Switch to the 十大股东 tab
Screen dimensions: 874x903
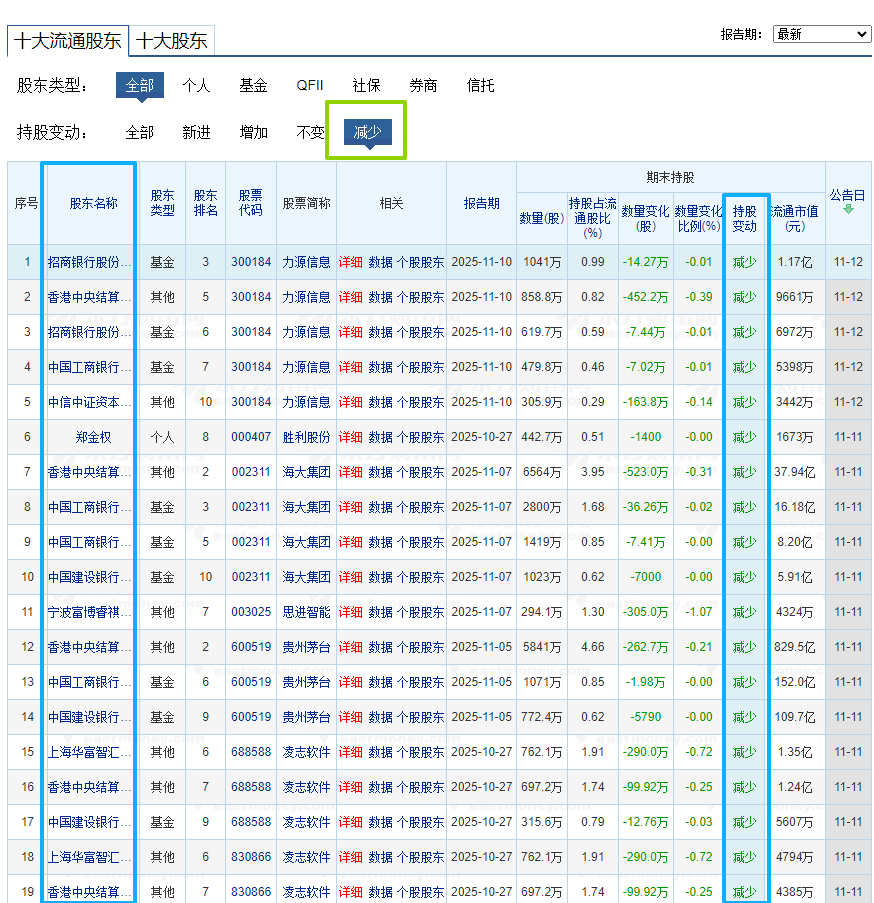[172, 41]
